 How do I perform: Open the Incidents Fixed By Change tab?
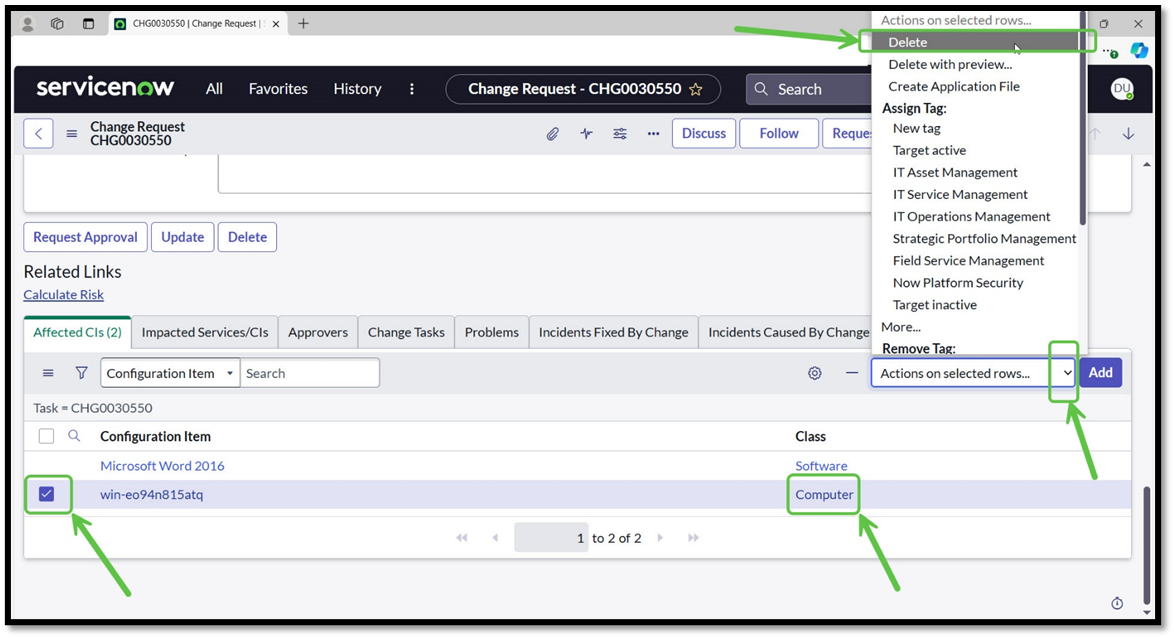[x=613, y=332]
